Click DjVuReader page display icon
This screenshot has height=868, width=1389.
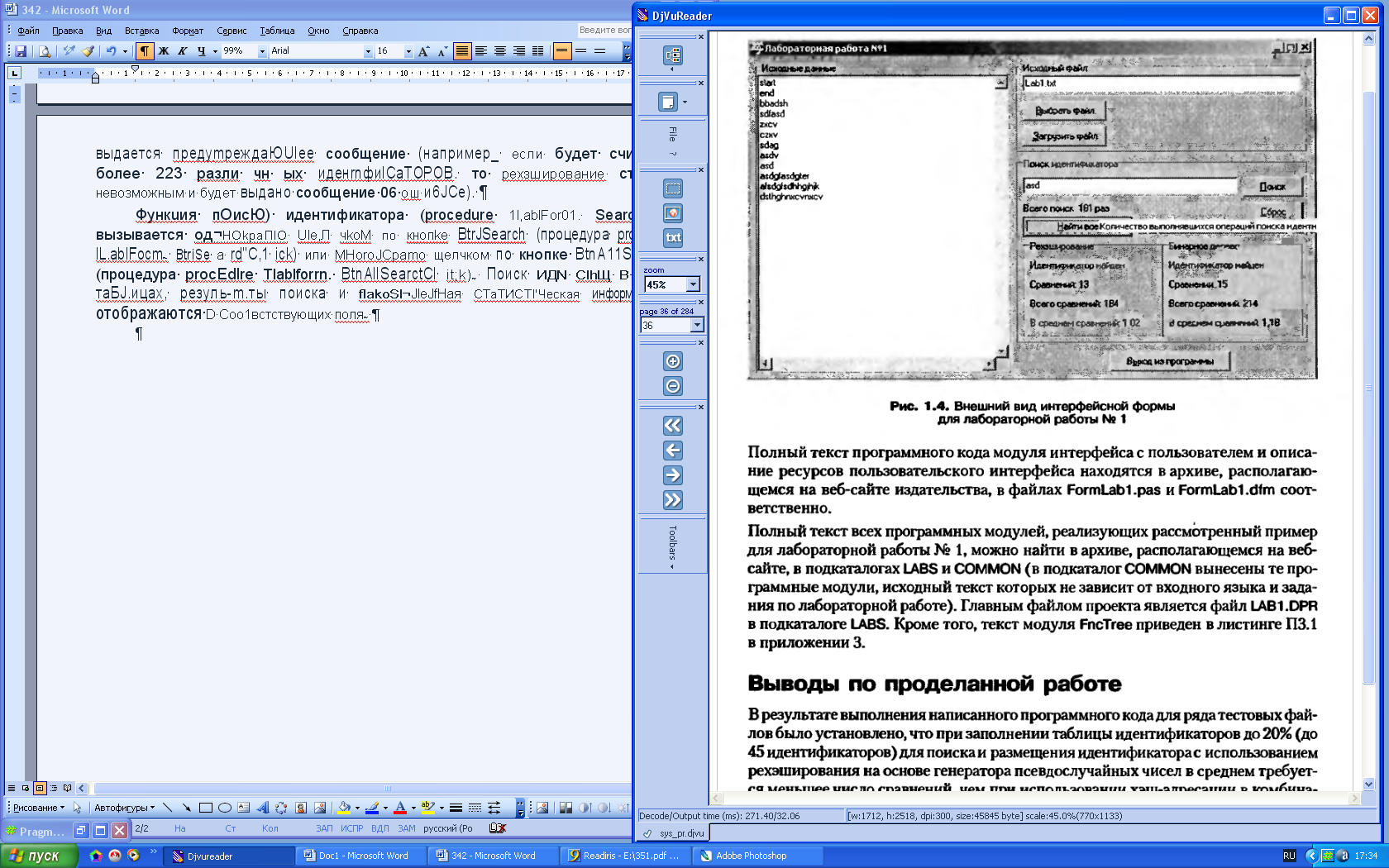click(x=668, y=102)
